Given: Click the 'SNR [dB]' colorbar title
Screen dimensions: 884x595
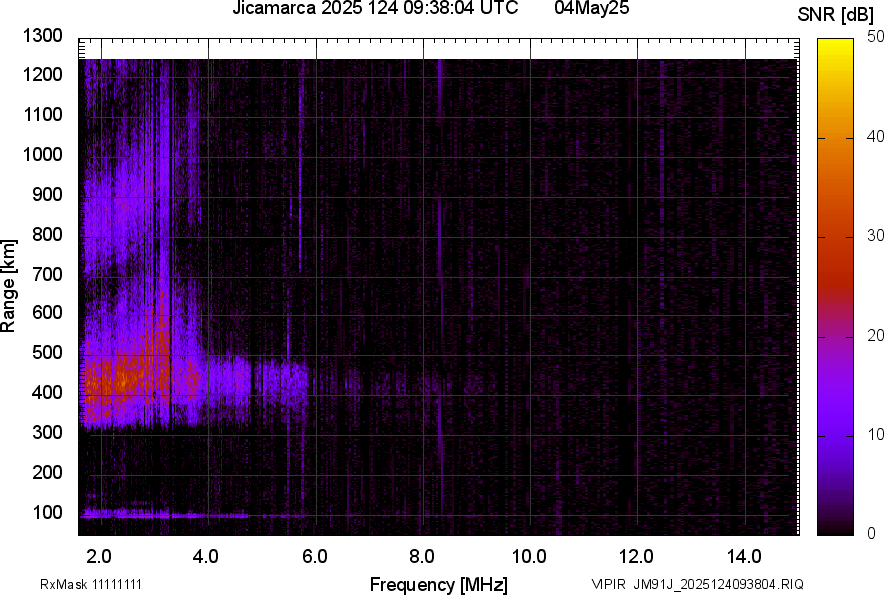Looking at the screenshot, I should pos(836,15).
